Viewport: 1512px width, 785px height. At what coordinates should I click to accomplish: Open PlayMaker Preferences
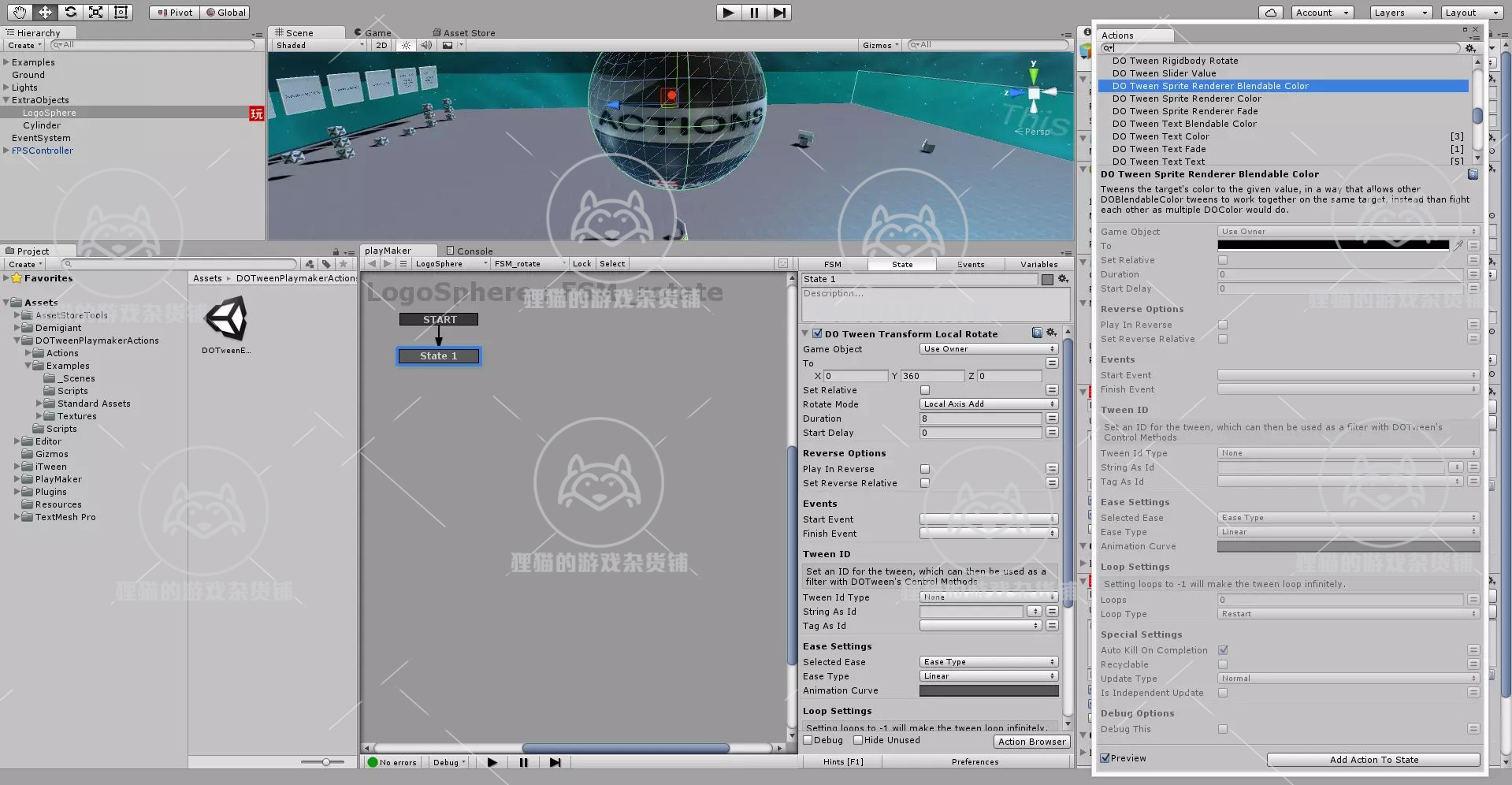coord(975,762)
